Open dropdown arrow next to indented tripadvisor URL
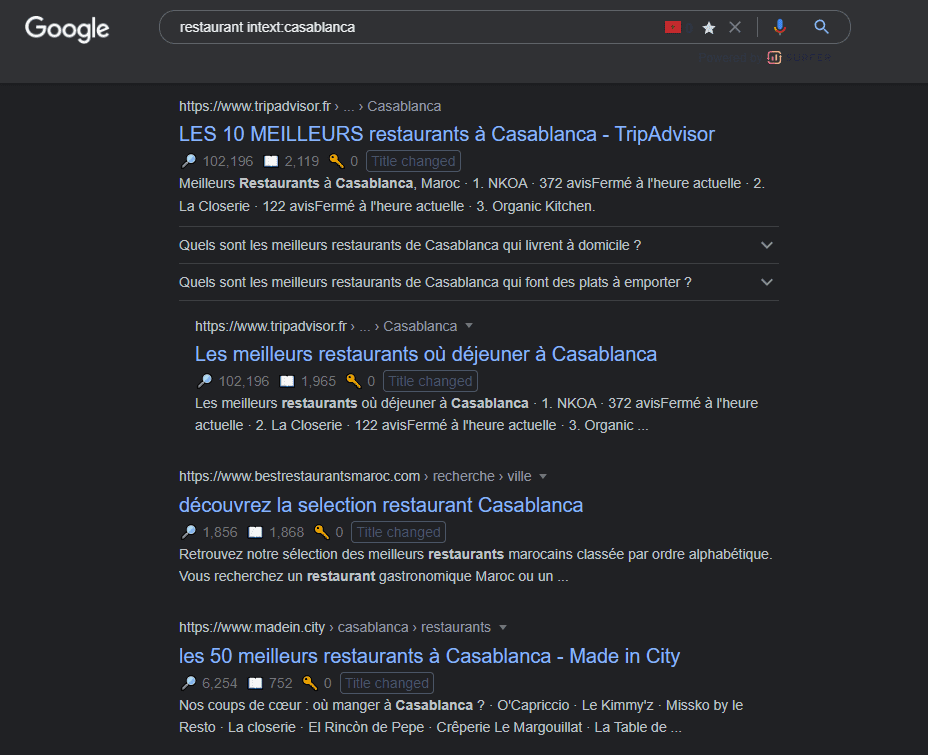This screenshot has width=928, height=755. click(x=469, y=326)
